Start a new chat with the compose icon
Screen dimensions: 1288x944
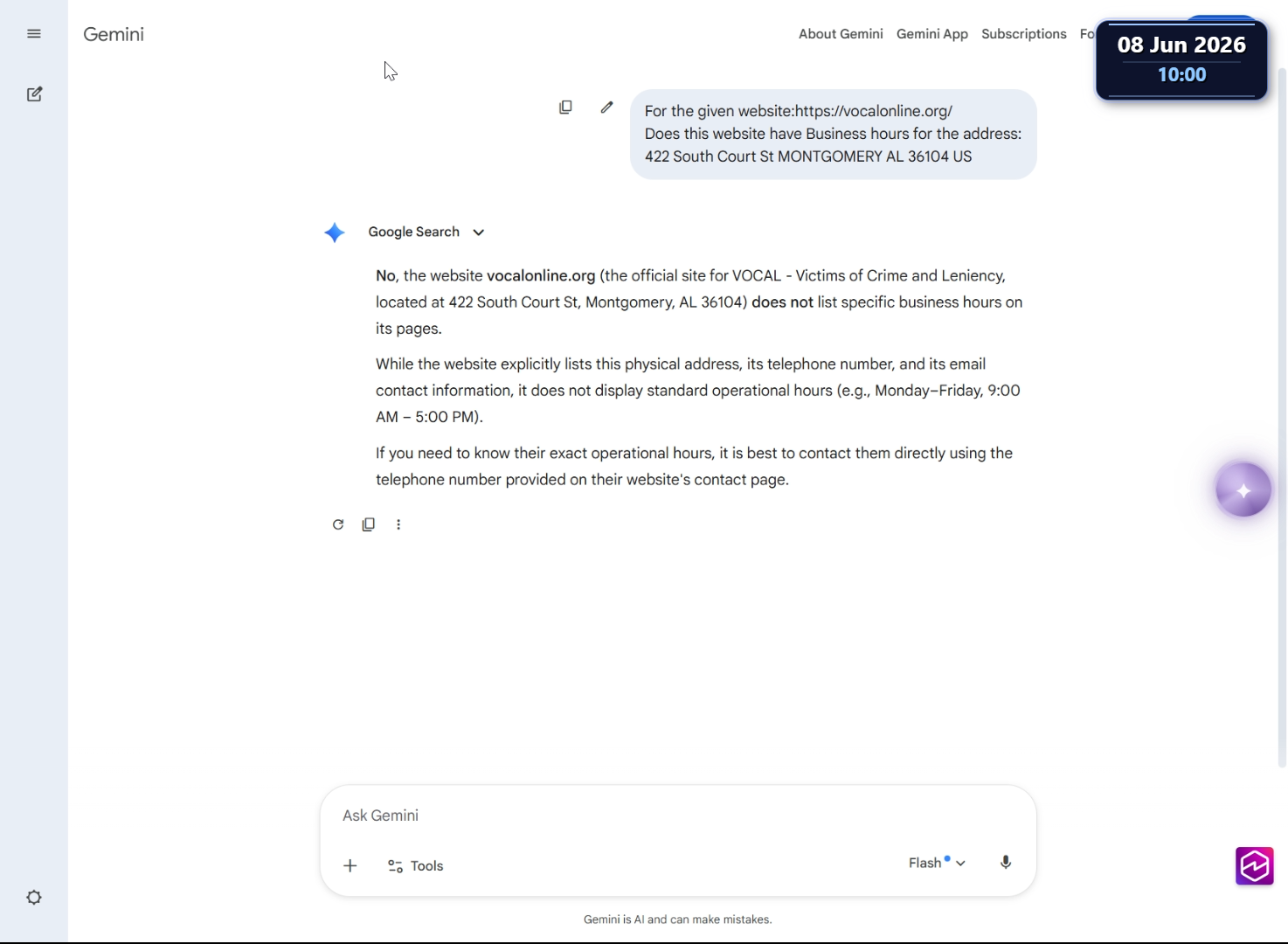click(35, 94)
